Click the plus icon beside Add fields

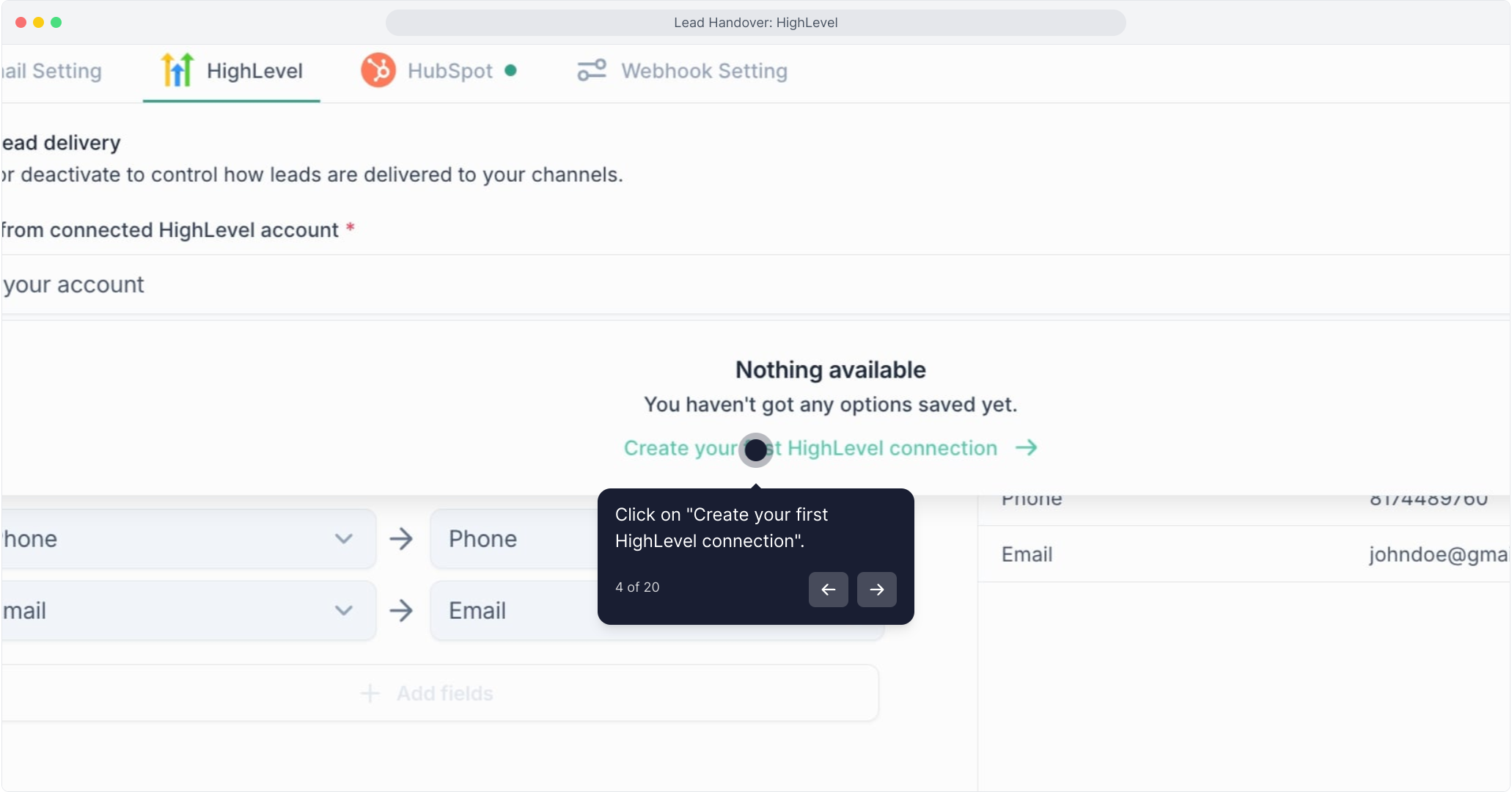pyautogui.click(x=370, y=693)
